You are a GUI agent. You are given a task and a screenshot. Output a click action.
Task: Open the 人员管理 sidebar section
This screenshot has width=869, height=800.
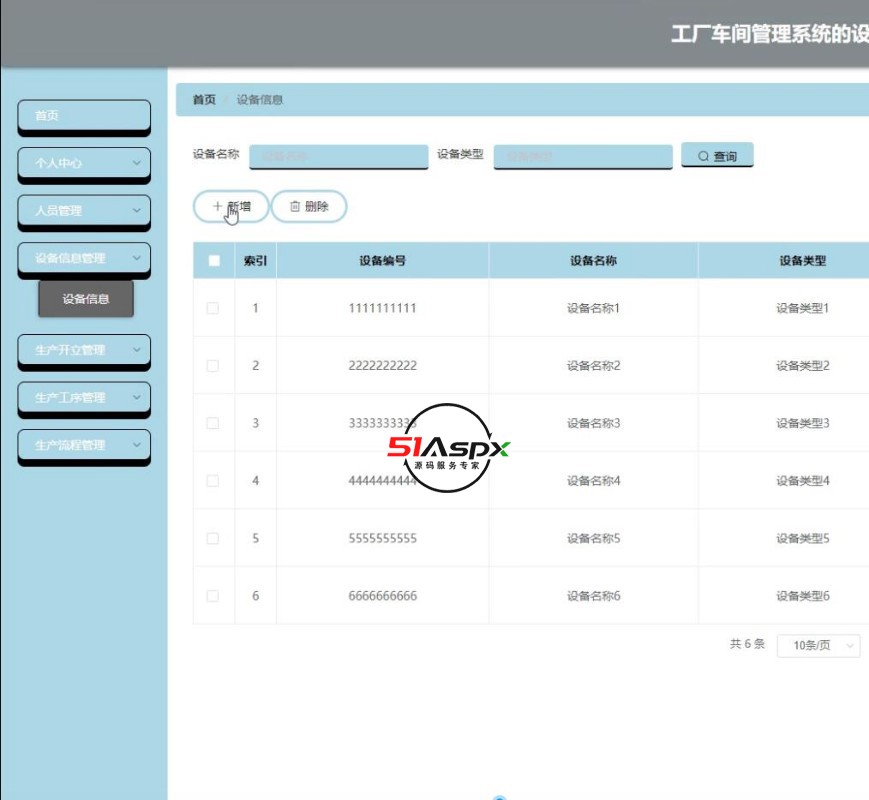83,212
